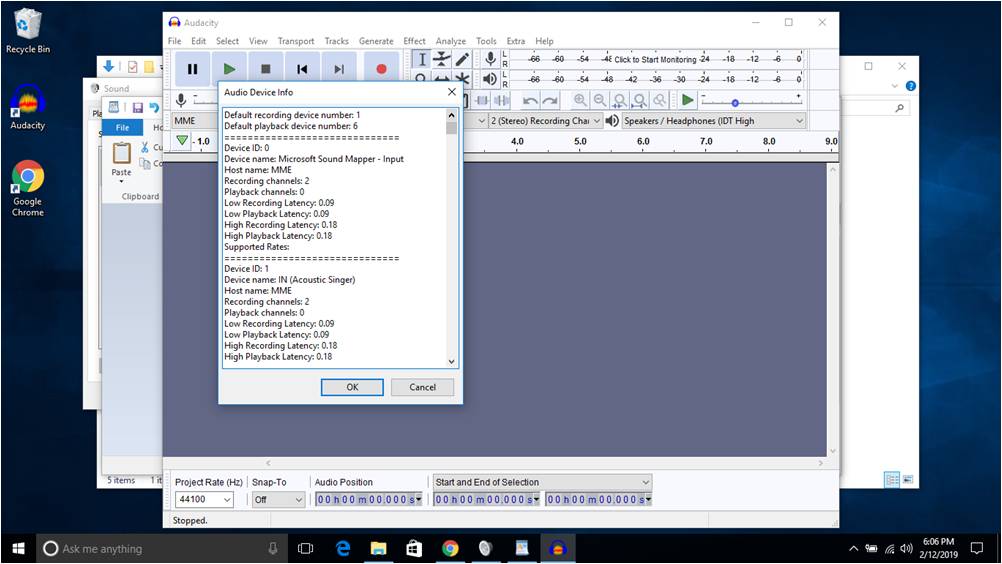The image size is (1002, 564).
Task: Close the Audio Device Info dialog
Action: click(x=452, y=92)
